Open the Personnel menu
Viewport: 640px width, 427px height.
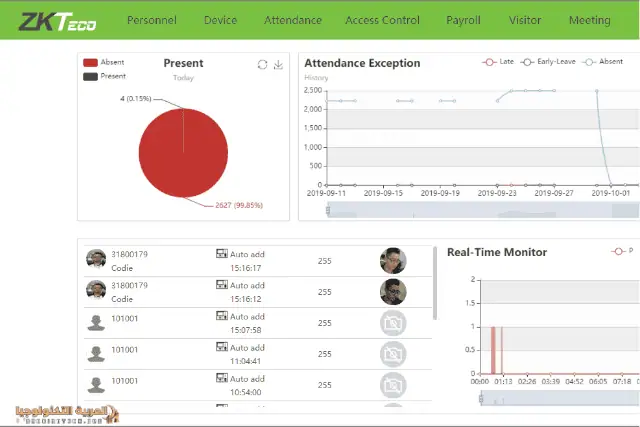(152, 20)
